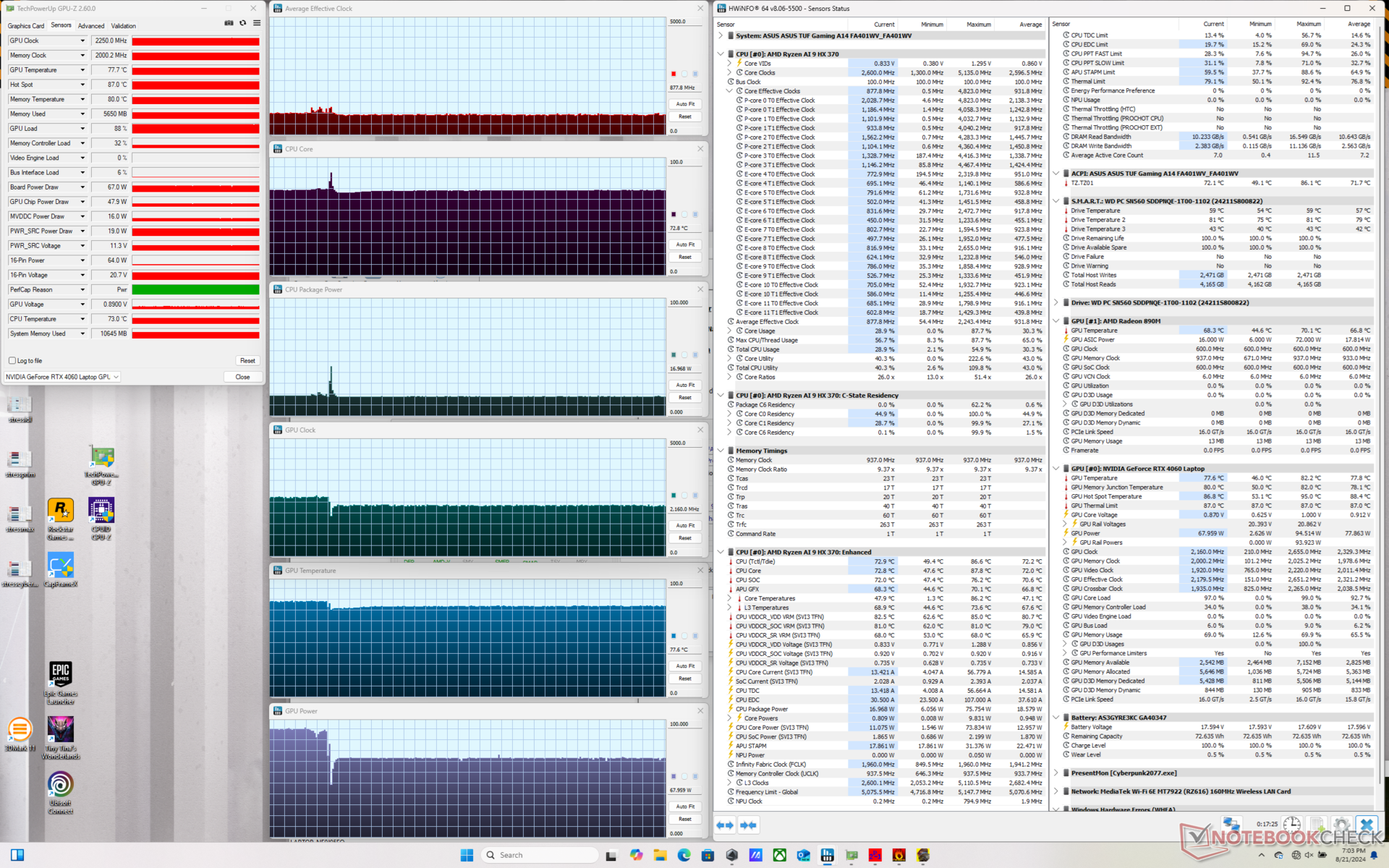Click HWiNFO network remote monitoring icon
The width and height of the screenshot is (1389, 868).
click(1231, 825)
